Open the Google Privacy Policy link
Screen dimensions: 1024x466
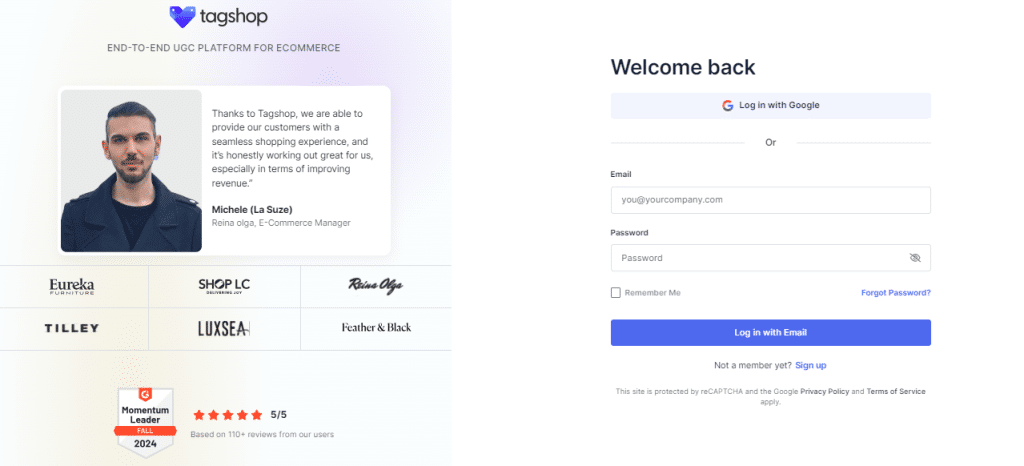click(x=824, y=391)
